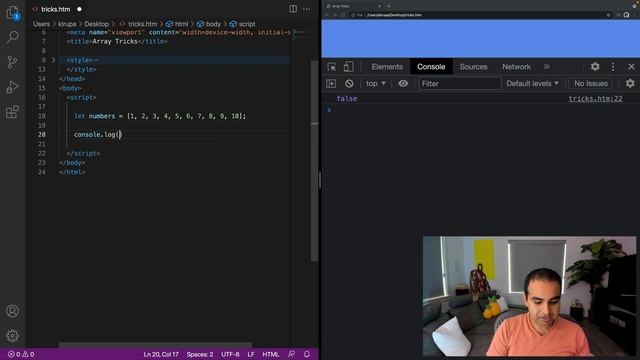
Task: Expand the folded style block on line 9
Action: click(x=53, y=60)
